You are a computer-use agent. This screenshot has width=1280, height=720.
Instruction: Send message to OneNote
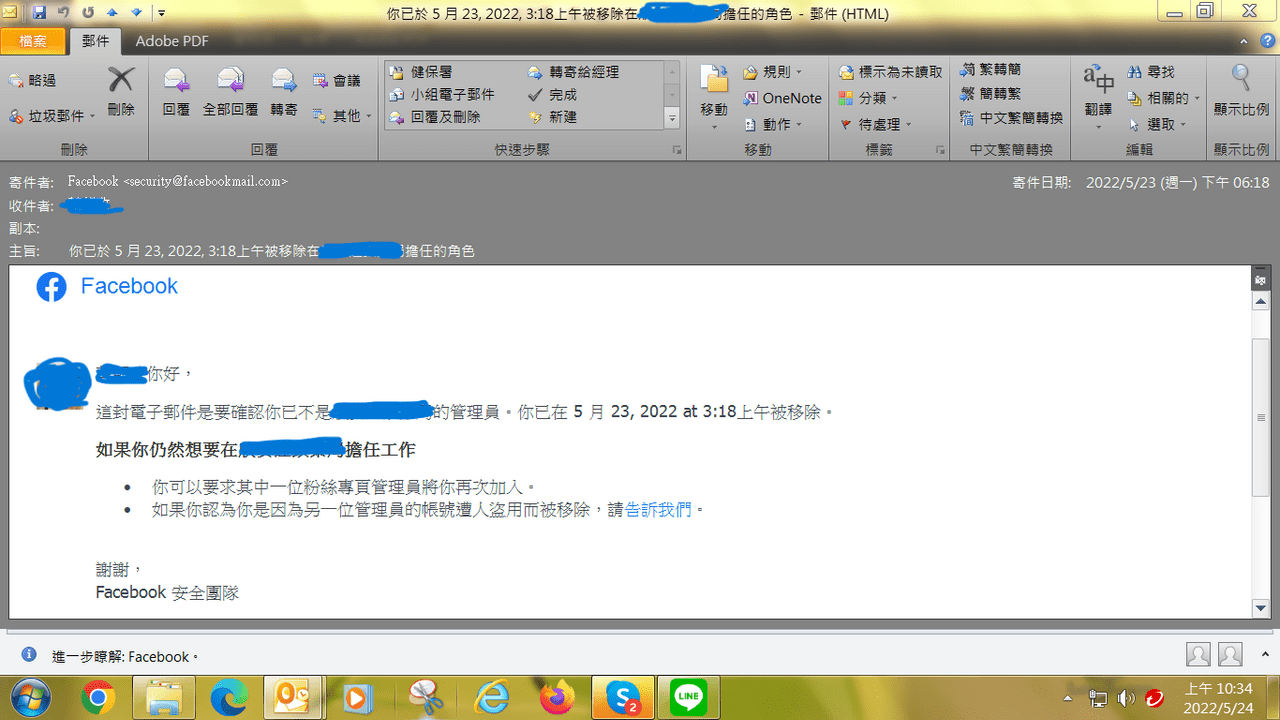782,98
